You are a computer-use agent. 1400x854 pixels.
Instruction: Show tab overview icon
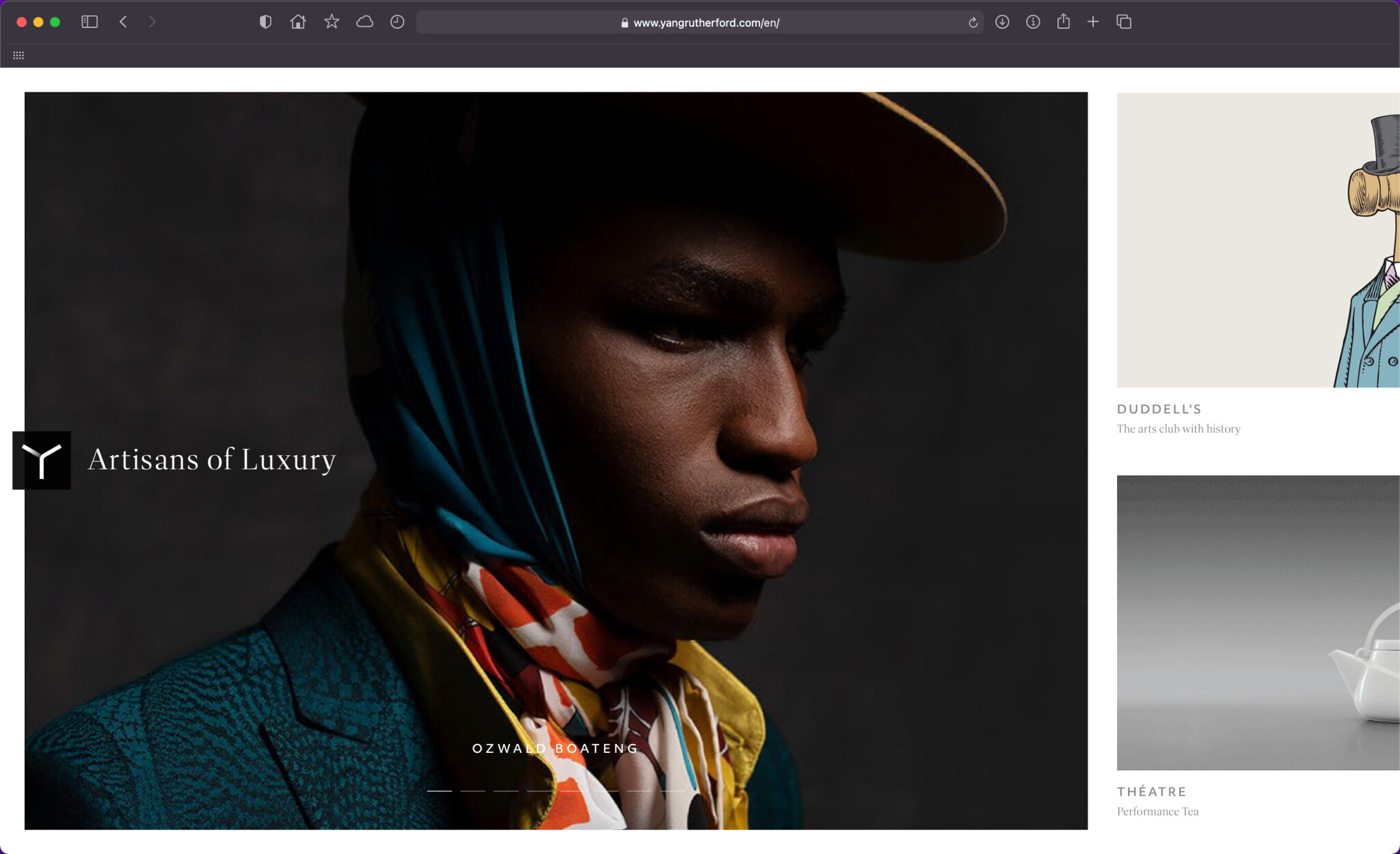pyautogui.click(x=1124, y=22)
